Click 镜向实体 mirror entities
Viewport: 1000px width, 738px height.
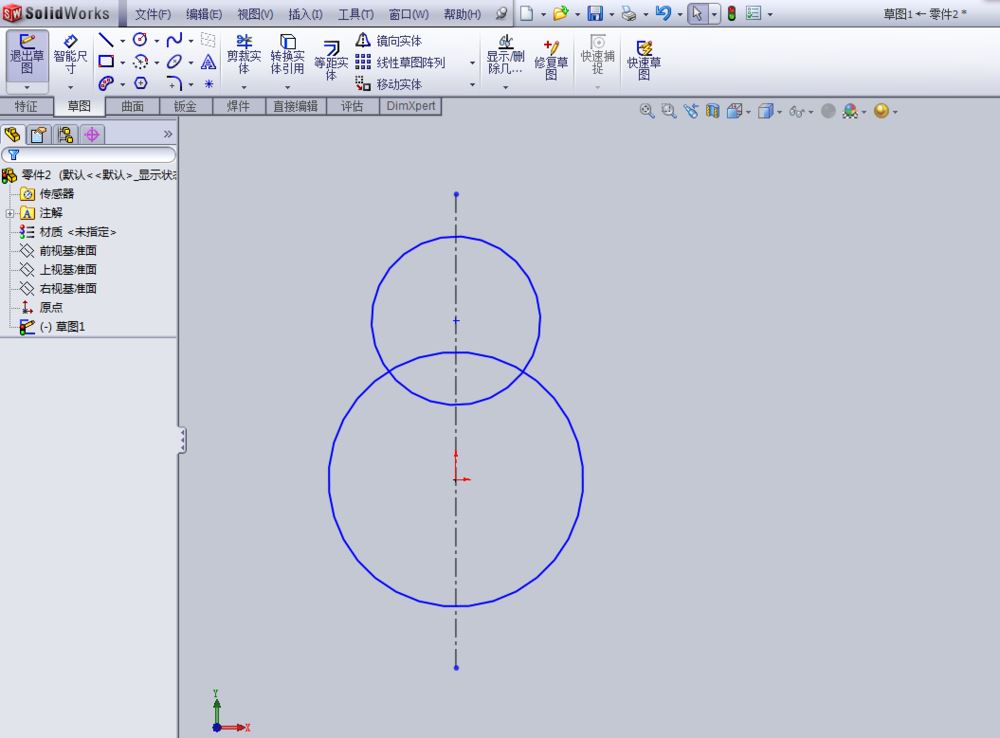[388, 41]
